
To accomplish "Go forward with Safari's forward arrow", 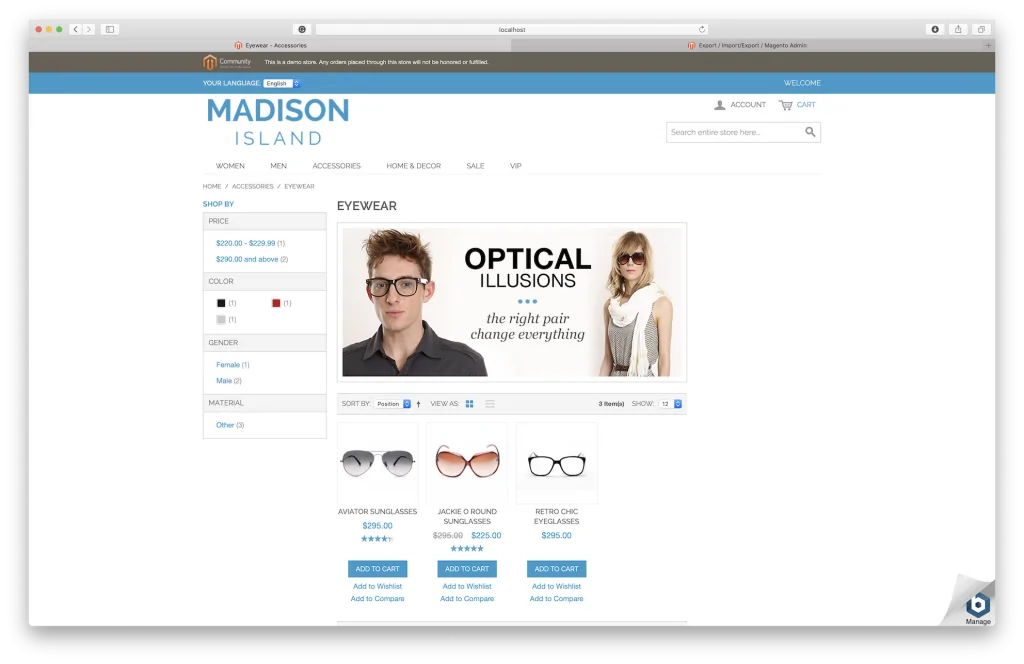I will coord(89,29).
